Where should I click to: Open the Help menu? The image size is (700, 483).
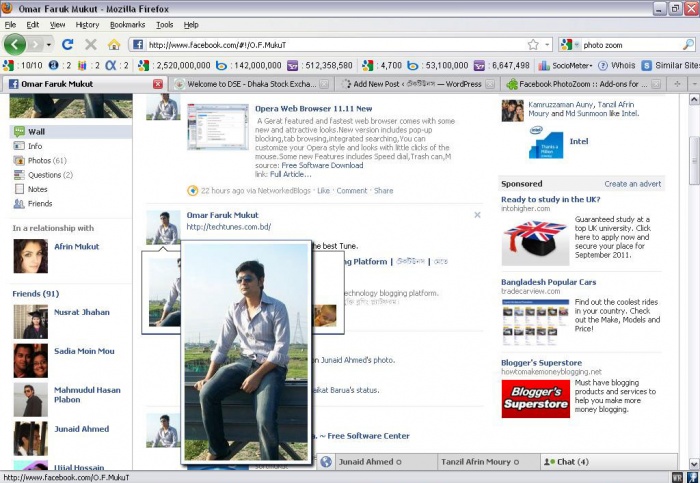click(x=191, y=25)
